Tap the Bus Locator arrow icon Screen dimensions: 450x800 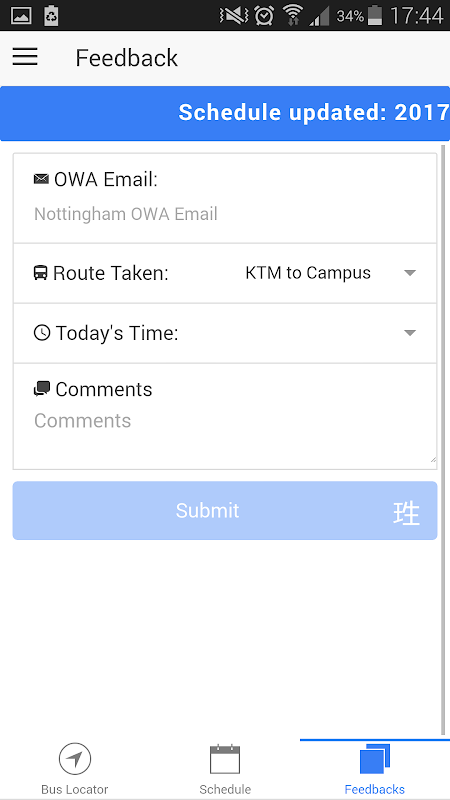[x=75, y=759]
